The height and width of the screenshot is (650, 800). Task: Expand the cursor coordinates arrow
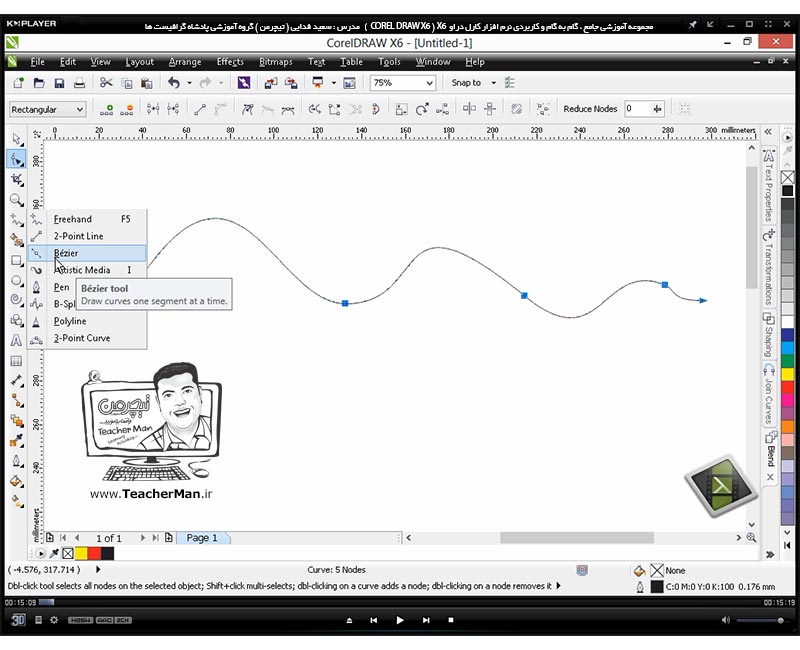[98, 569]
